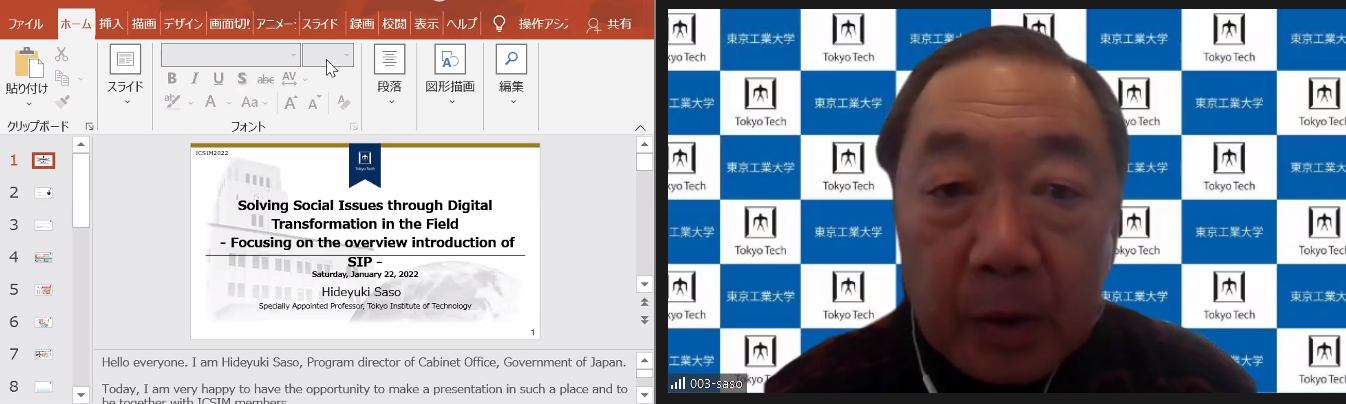Click the Copy icon in clipboard group

pyautogui.click(x=60, y=78)
